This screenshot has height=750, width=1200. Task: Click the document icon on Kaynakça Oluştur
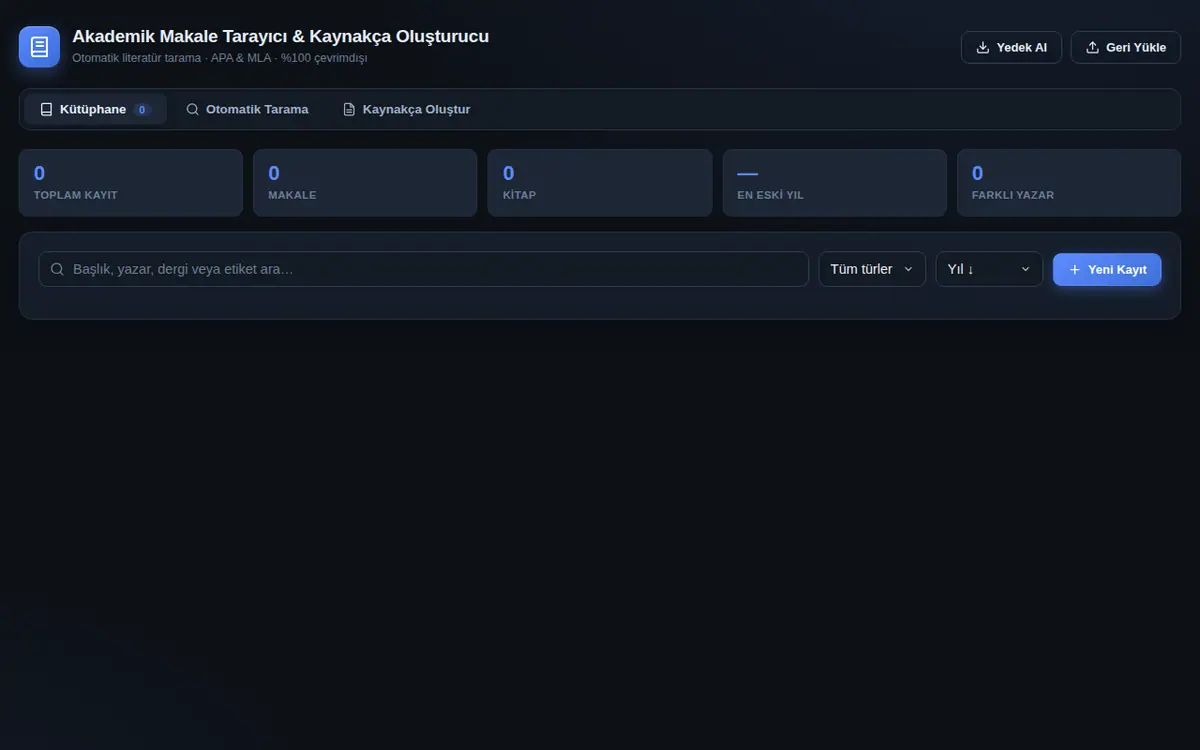click(349, 109)
